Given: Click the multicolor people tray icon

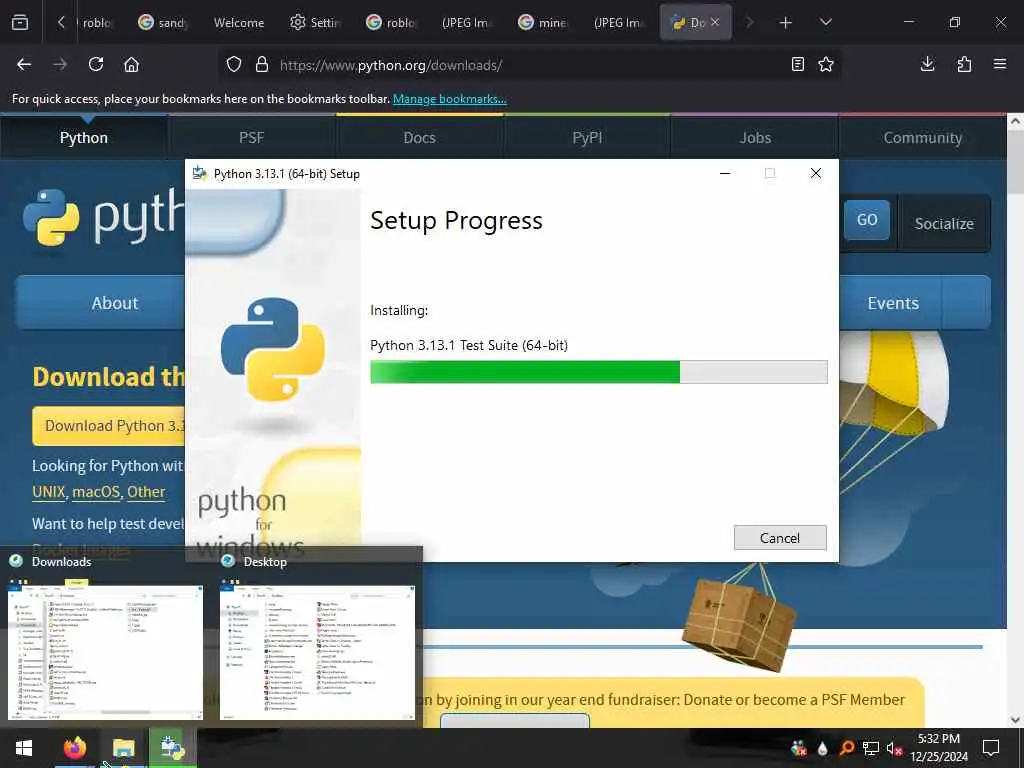Looking at the screenshot, I should coord(799,748).
